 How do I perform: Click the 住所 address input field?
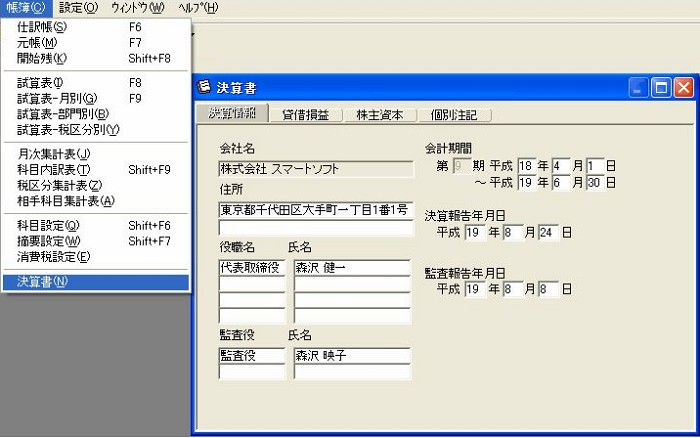[315, 210]
